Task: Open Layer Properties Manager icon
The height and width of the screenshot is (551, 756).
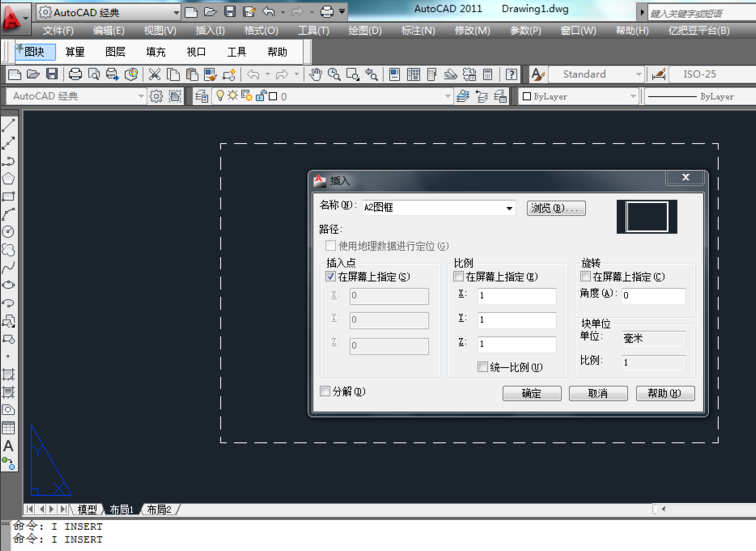Action: point(201,96)
